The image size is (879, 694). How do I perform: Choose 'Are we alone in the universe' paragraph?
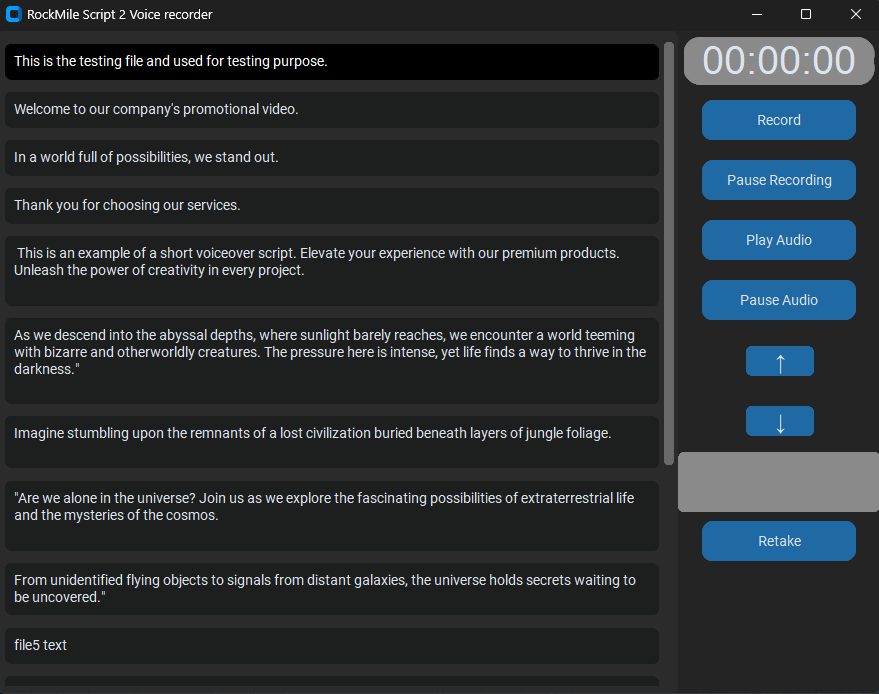click(331, 515)
